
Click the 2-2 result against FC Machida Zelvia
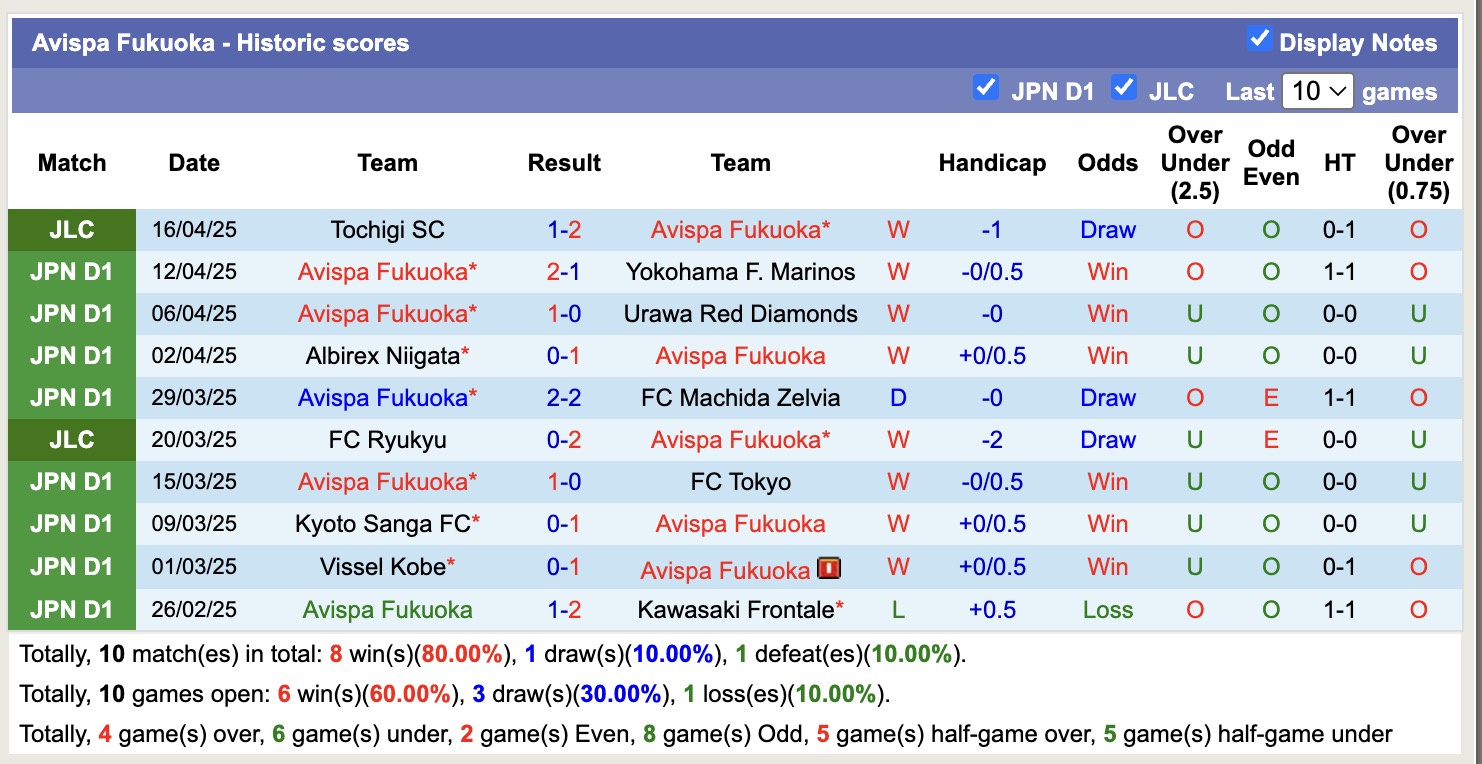point(564,397)
